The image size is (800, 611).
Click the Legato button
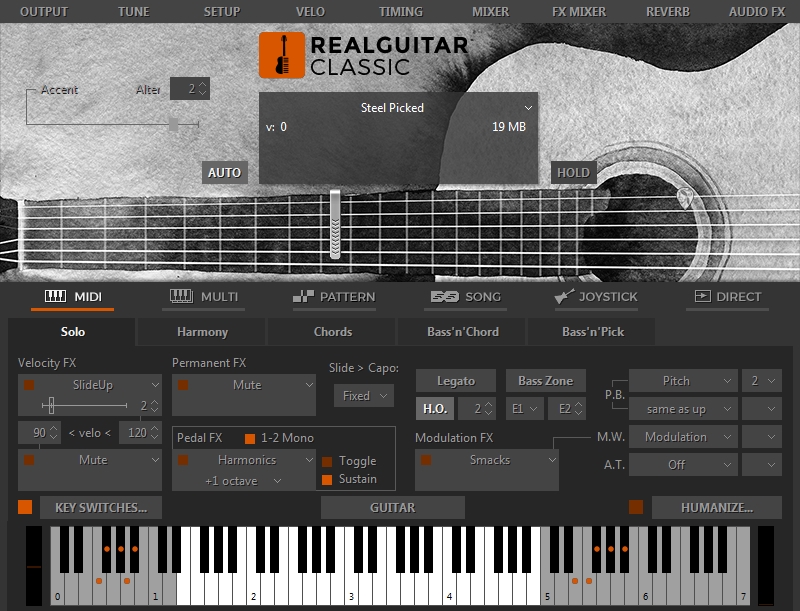click(456, 380)
